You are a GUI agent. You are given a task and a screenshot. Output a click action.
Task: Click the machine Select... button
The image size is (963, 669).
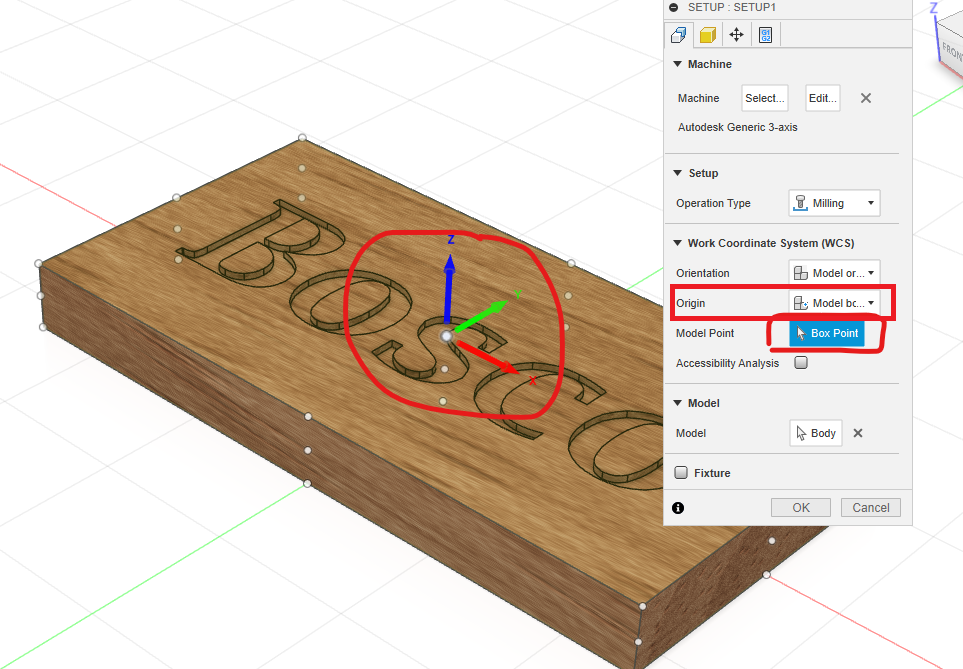click(765, 98)
